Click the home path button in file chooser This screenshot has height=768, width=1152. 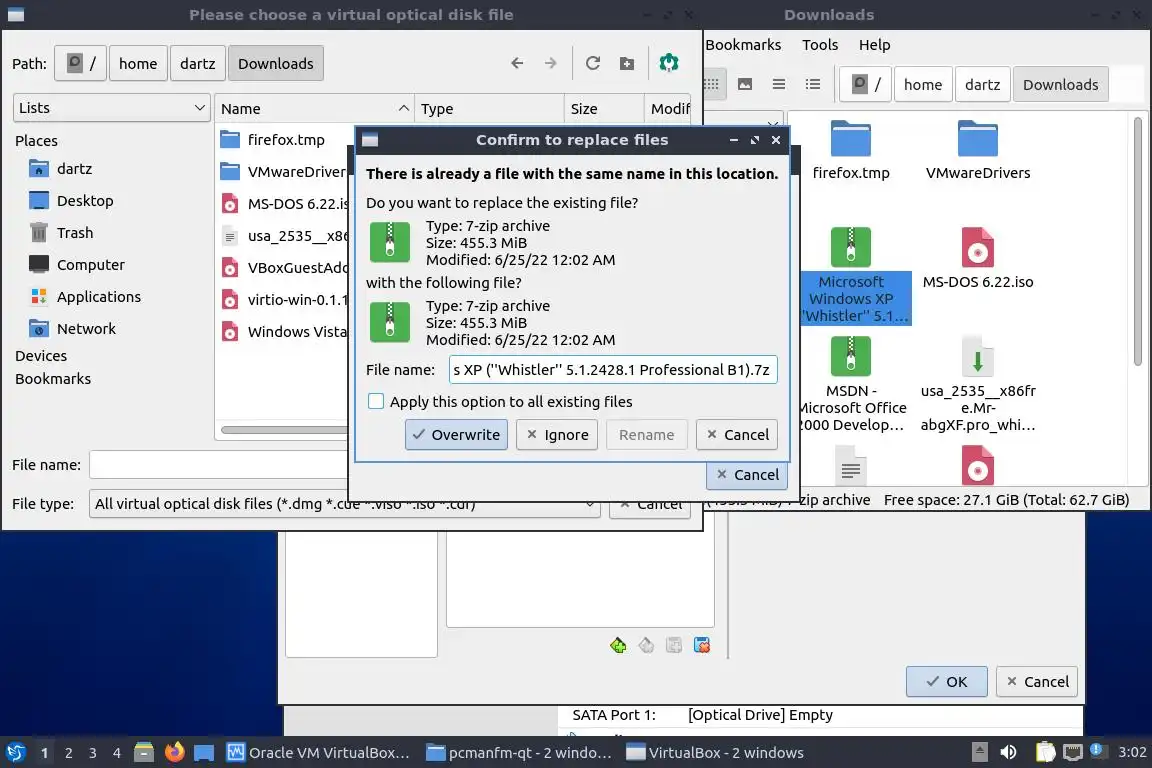click(138, 63)
